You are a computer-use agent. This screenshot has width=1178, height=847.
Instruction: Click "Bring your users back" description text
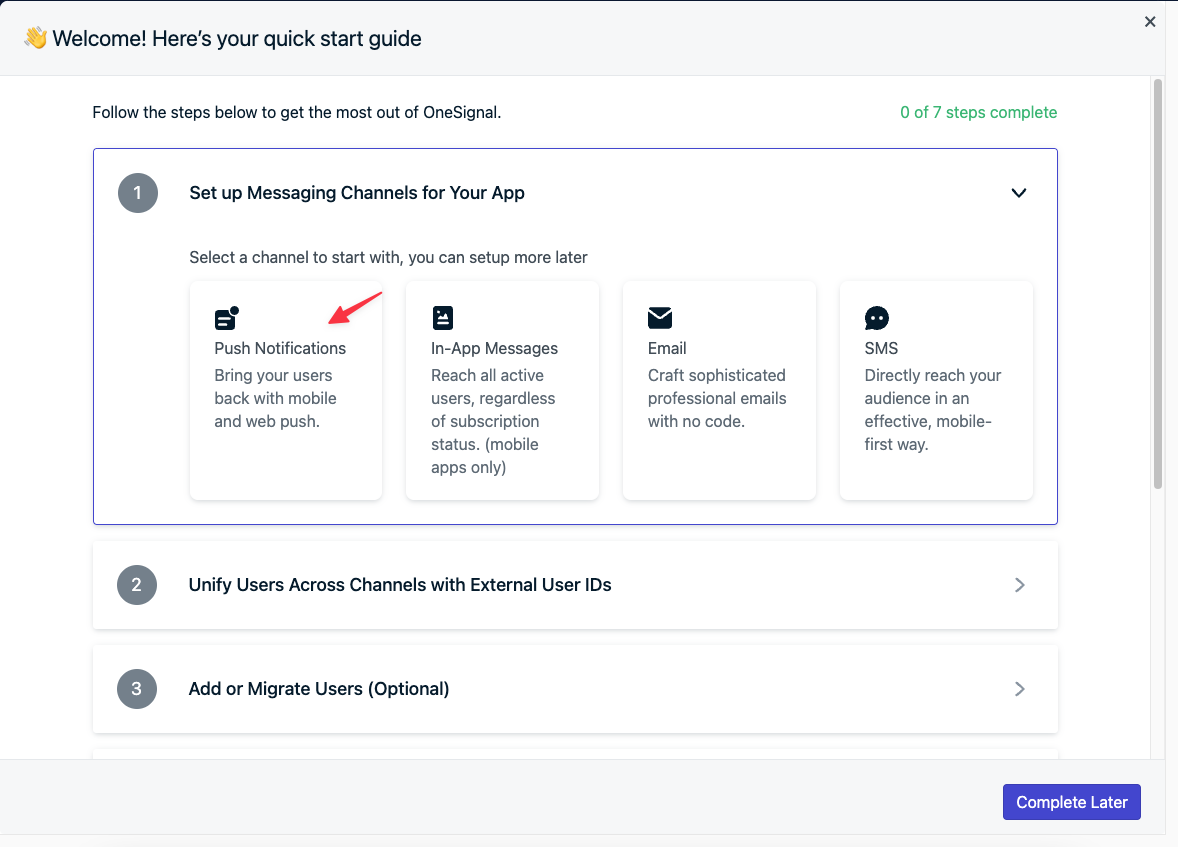click(275, 398)
